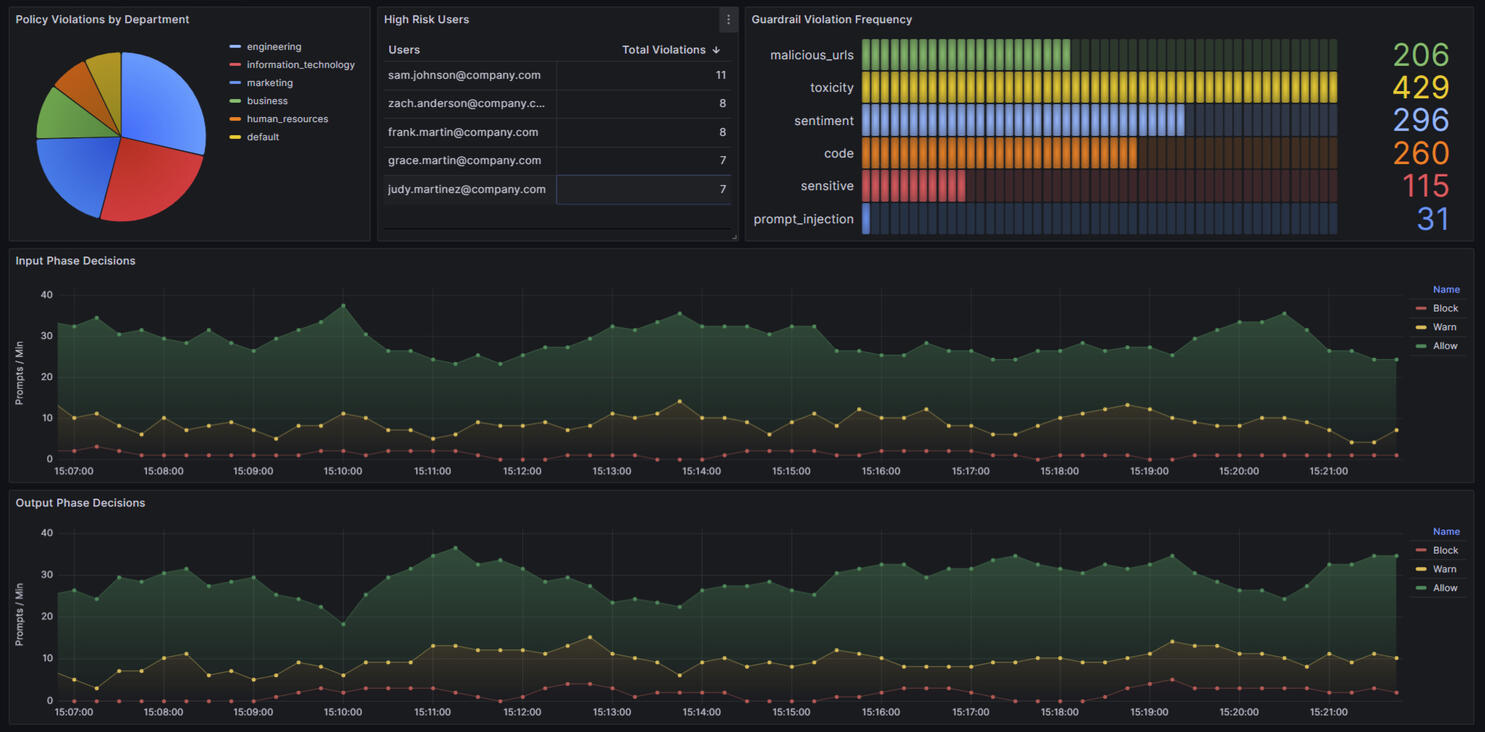Viewport: 1485px width, 732px height.
Task: Click the Block series marker in Input Phase legend
Action: pyautogui.click(x=1421, y=309)
